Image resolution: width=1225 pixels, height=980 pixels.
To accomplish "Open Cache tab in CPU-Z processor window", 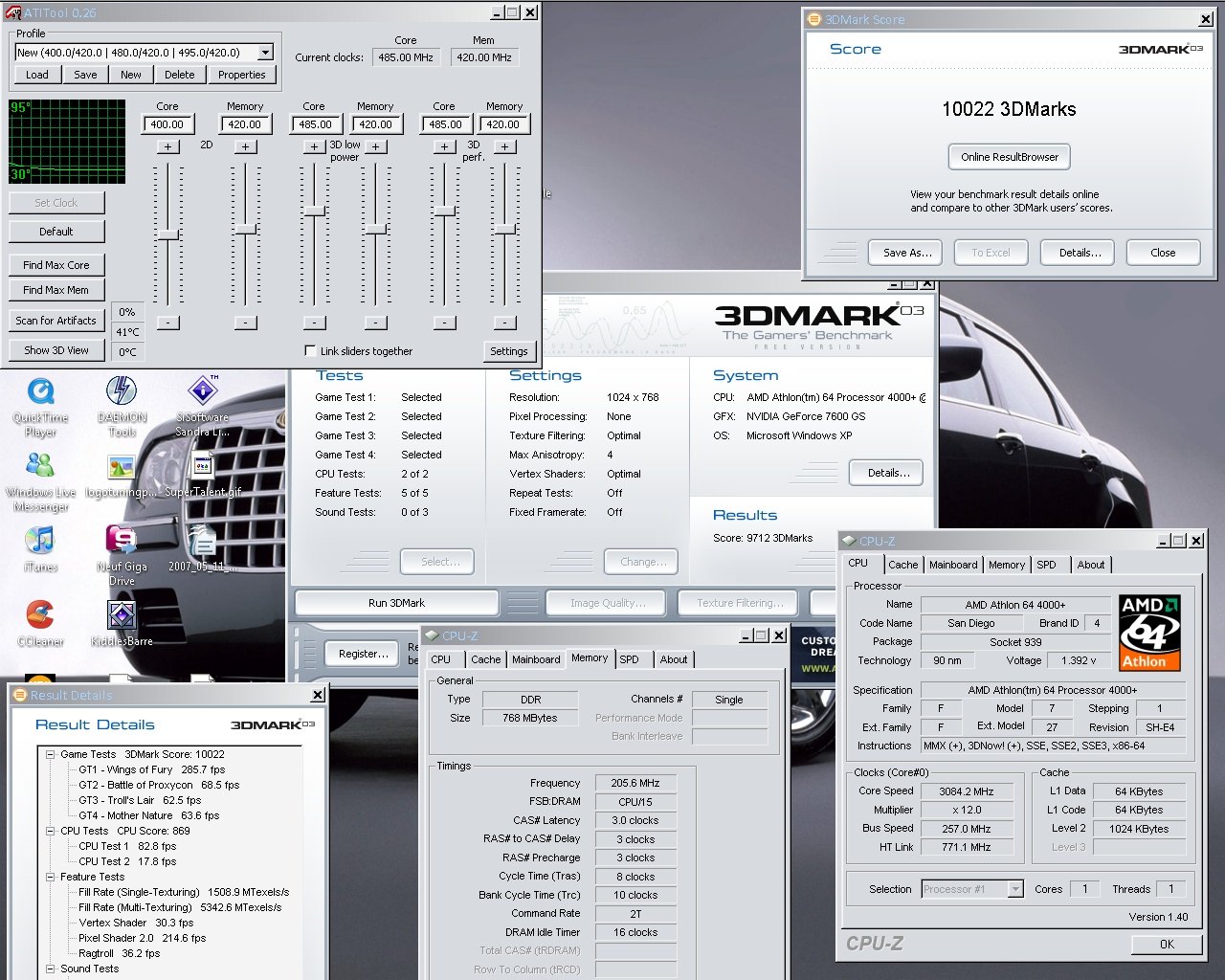I will click(902, 565).
